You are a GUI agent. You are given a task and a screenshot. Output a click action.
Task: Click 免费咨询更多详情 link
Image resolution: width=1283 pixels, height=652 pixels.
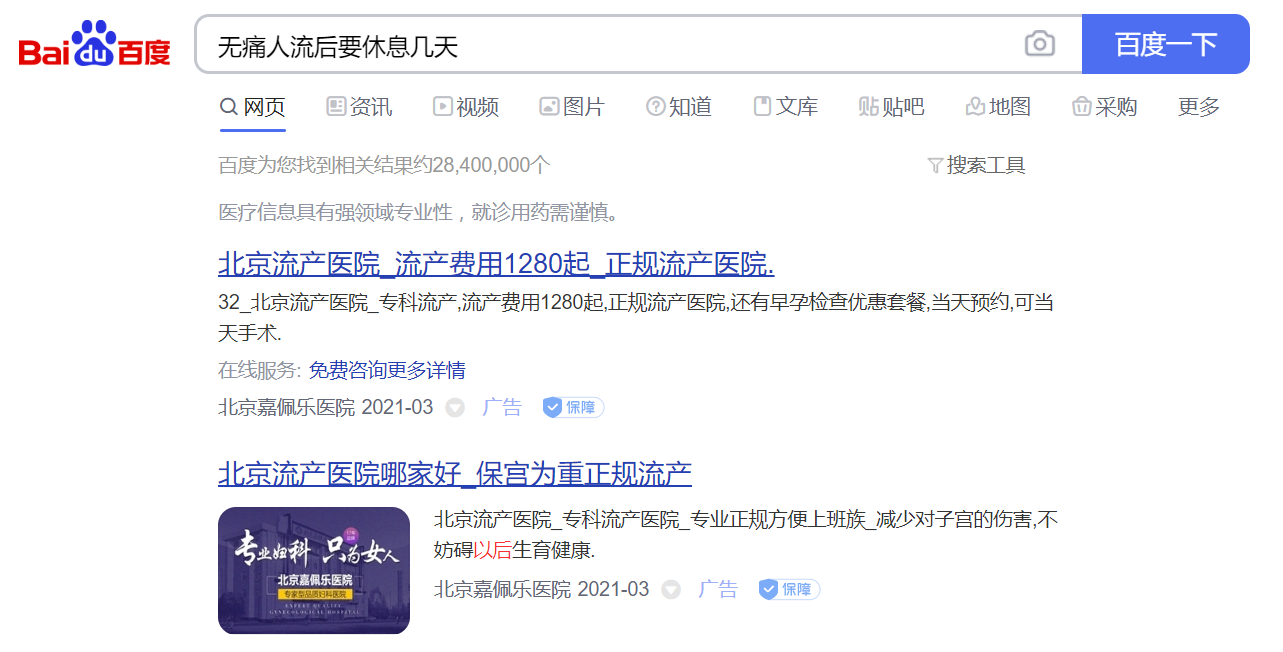coord(386,371)
